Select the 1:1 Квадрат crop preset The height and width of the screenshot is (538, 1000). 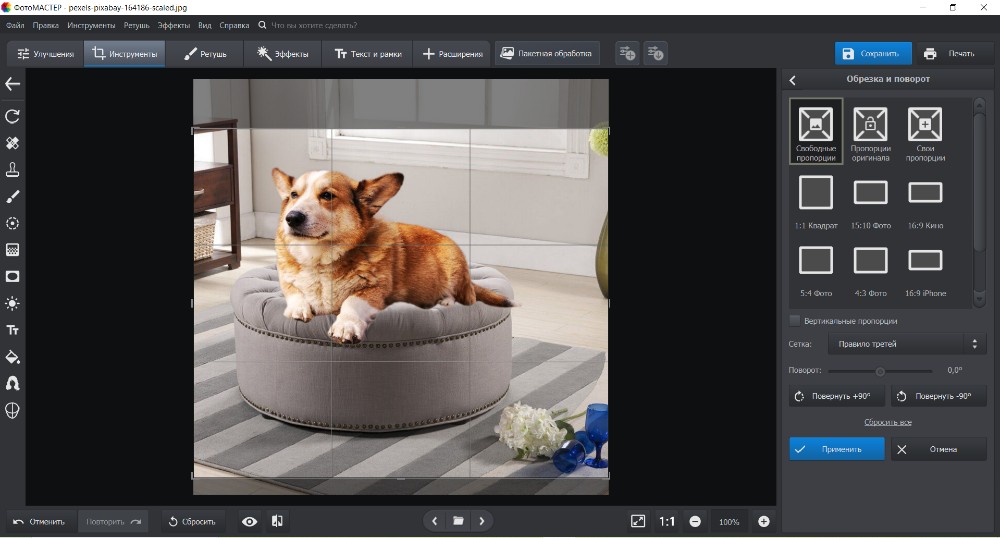tap(816, 192)
